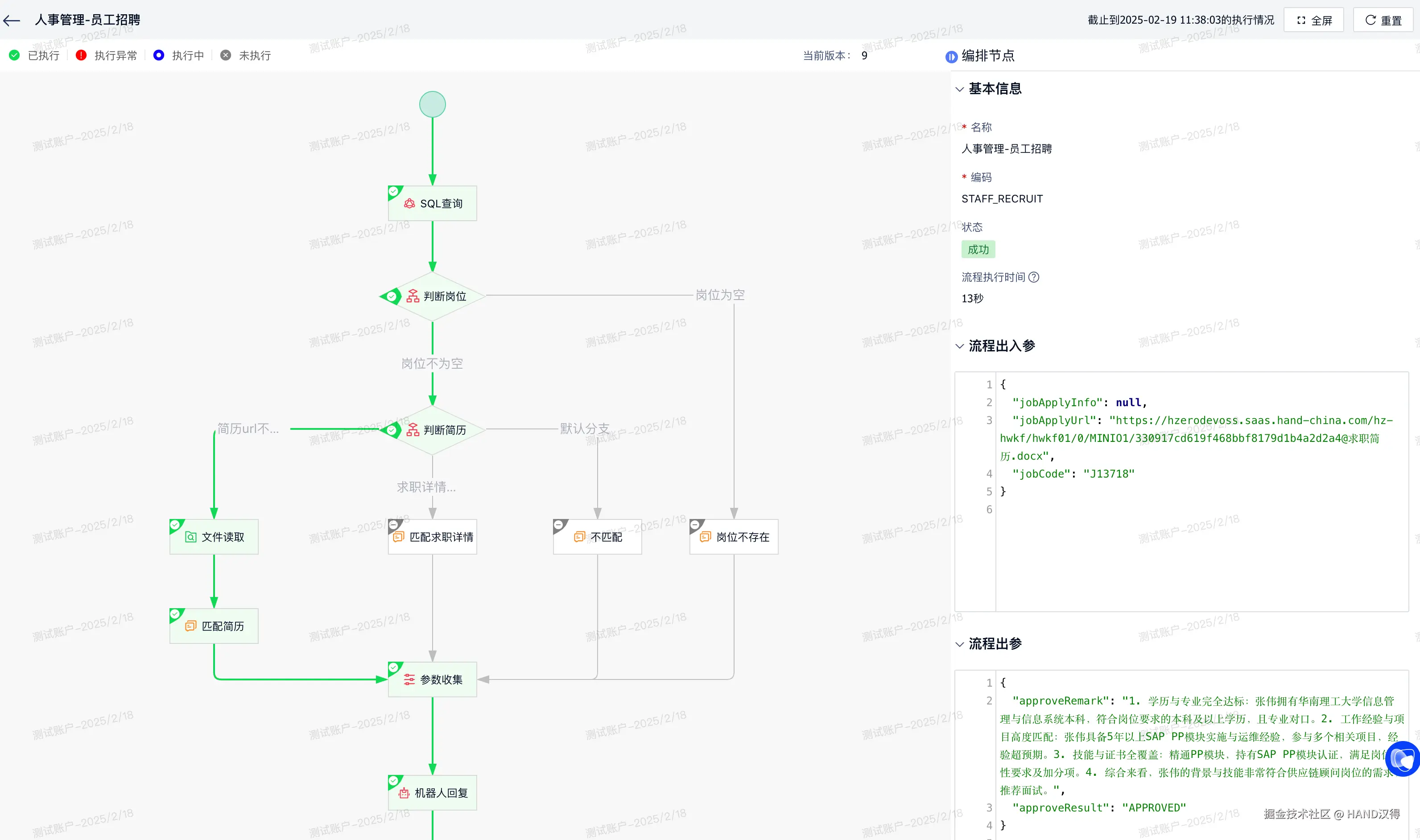Click the 执行异常 red status indicator
This screenshot has height=840, width=1420.
coord(81,55)
